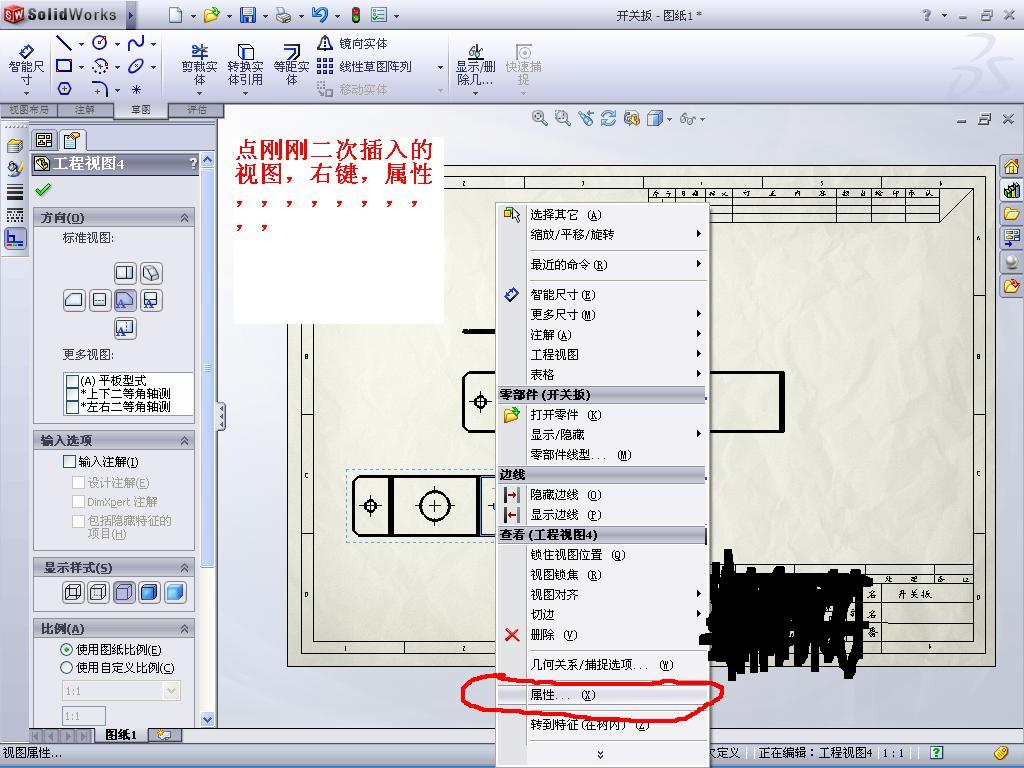Screen dimensions: 1024x768
Task: Click the Zoom to Fit magnifier icon
Action: pyautogui.click(x=539, y=118)
